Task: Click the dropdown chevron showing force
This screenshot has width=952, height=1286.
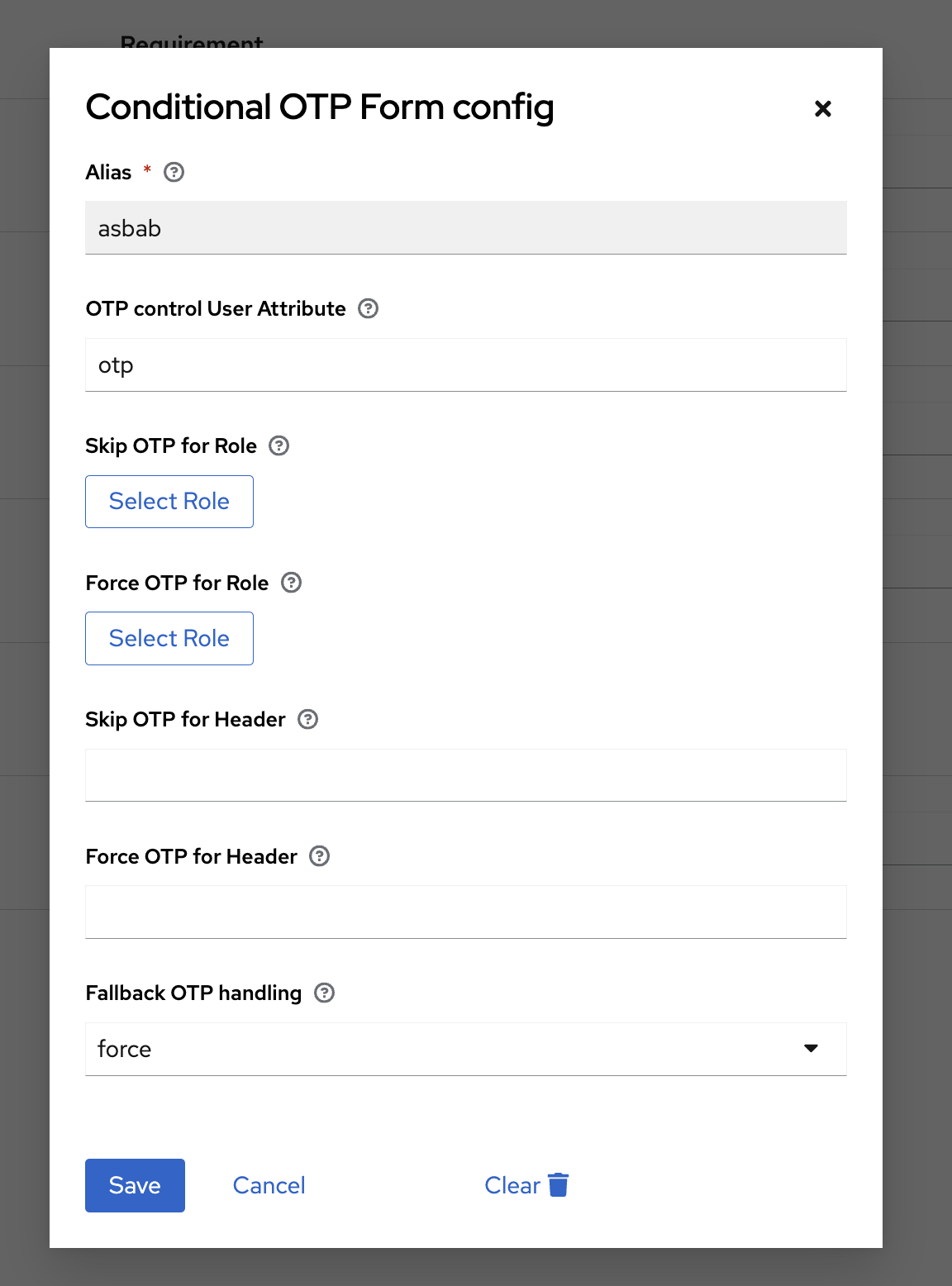Action: [x=812, y=1048]
